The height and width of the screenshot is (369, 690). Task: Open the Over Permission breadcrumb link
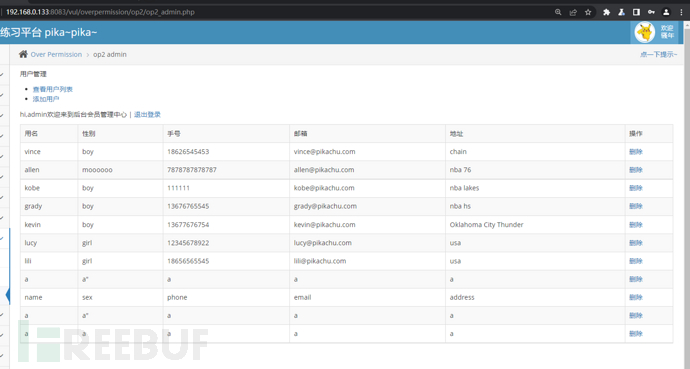point(56,55)
